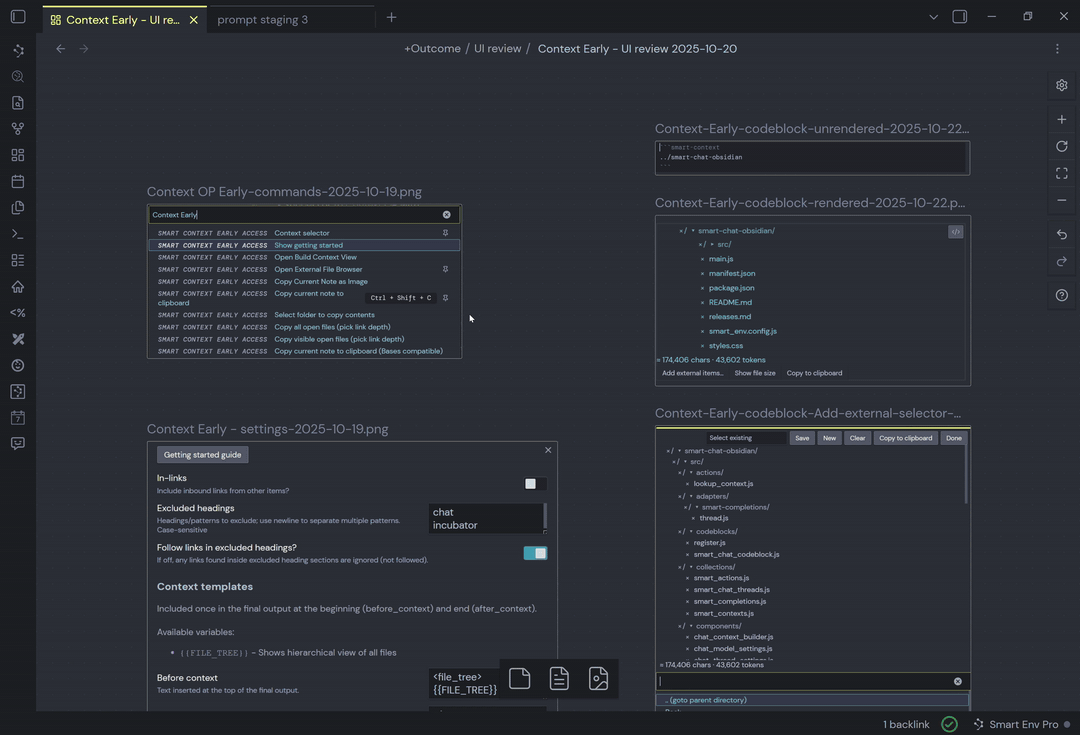Screen dimensions: 1080x735
Task: Undo the last canvas action
Action: 1061,234
